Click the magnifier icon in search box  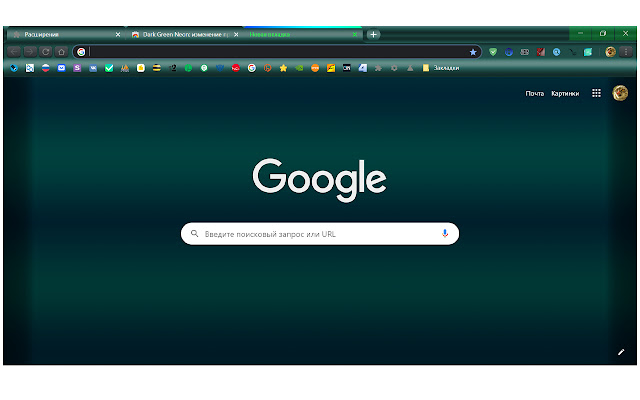tap(195, 233)
